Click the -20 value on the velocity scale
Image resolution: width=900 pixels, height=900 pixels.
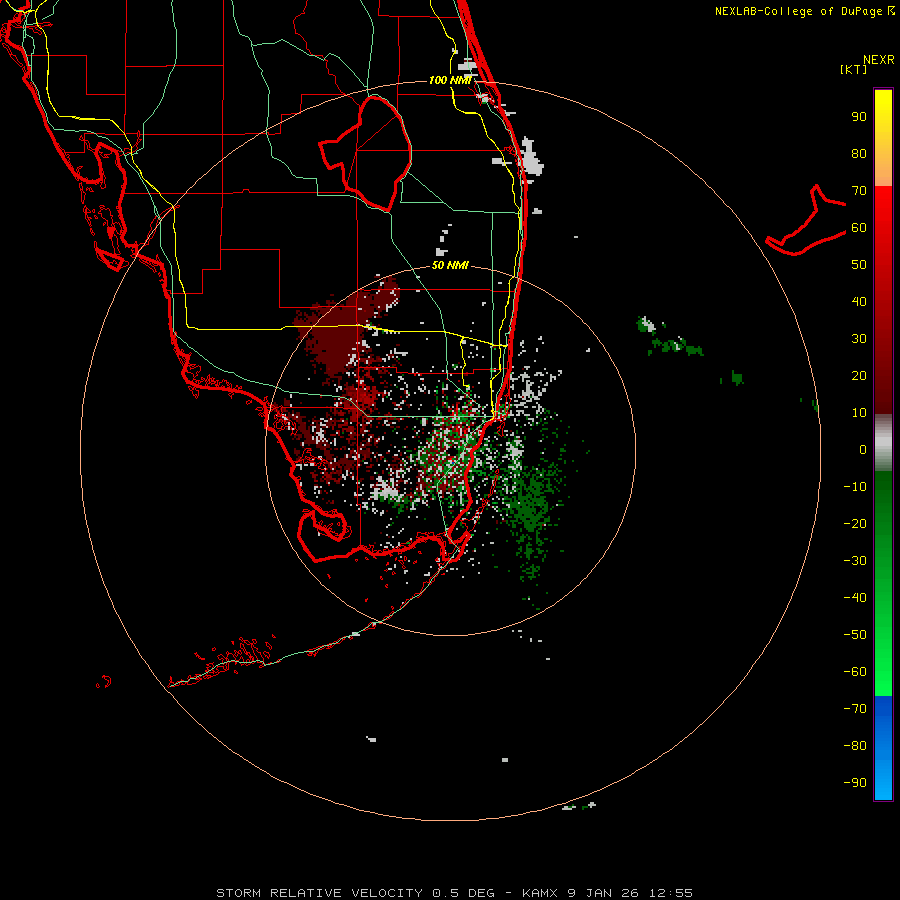pos(855,523)
